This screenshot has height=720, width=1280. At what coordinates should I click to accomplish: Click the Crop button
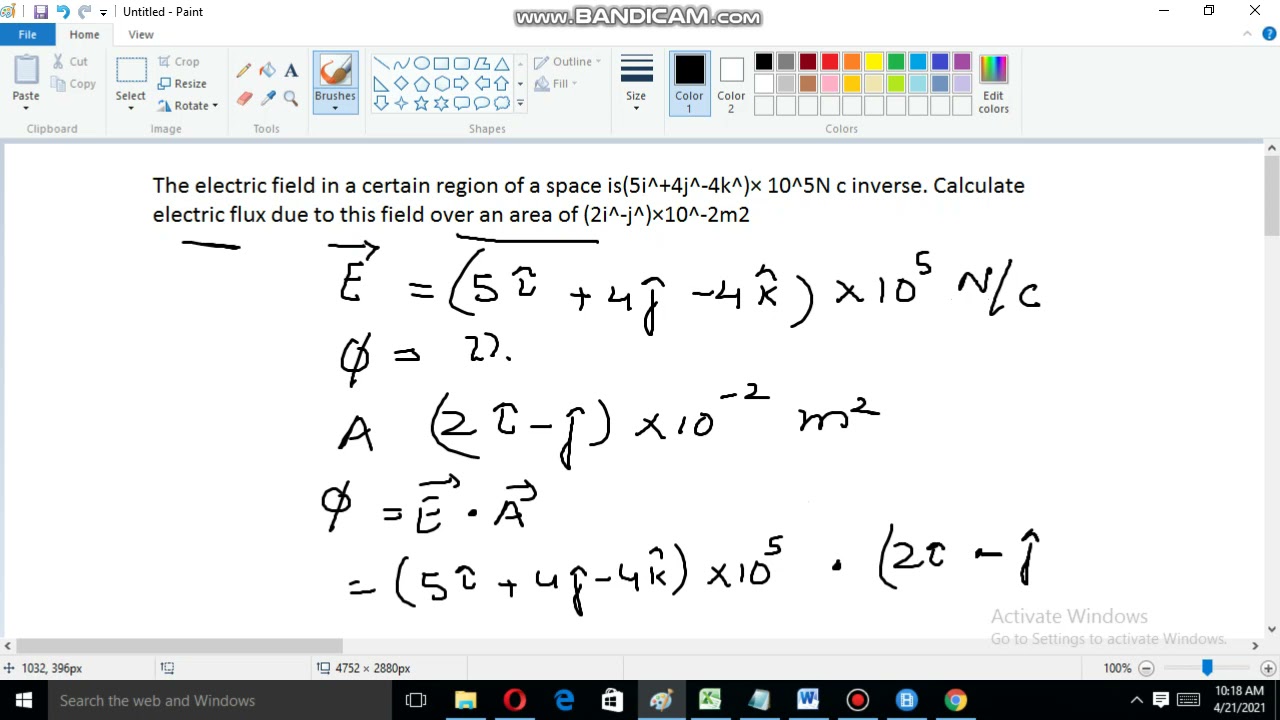click(x=179, y=62)
